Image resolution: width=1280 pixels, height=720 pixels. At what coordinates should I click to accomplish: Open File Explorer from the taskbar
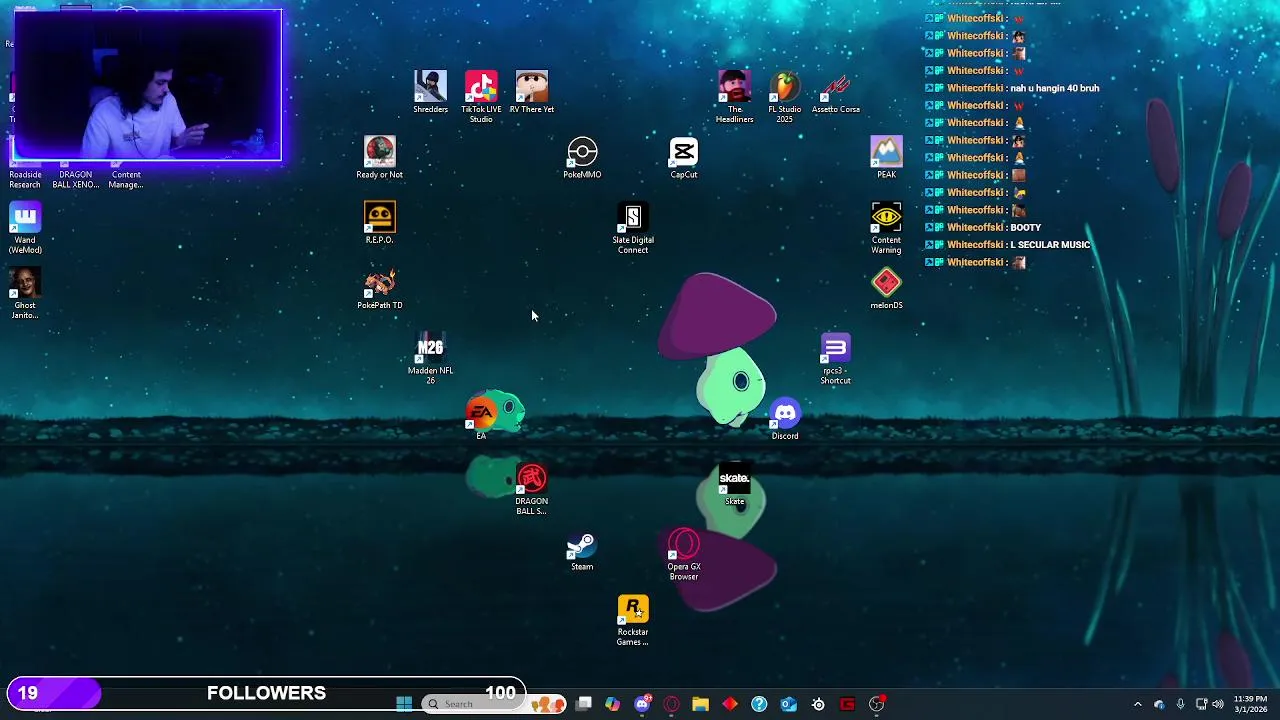700,704
